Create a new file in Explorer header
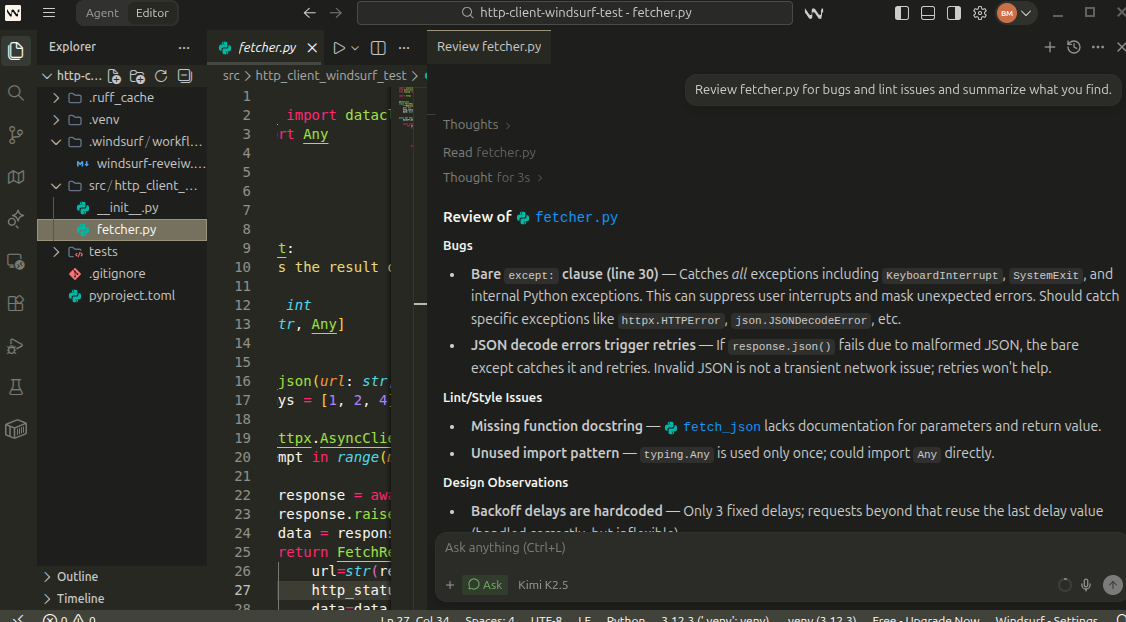This screenshot has width=1126, height=622. point(114,76)
